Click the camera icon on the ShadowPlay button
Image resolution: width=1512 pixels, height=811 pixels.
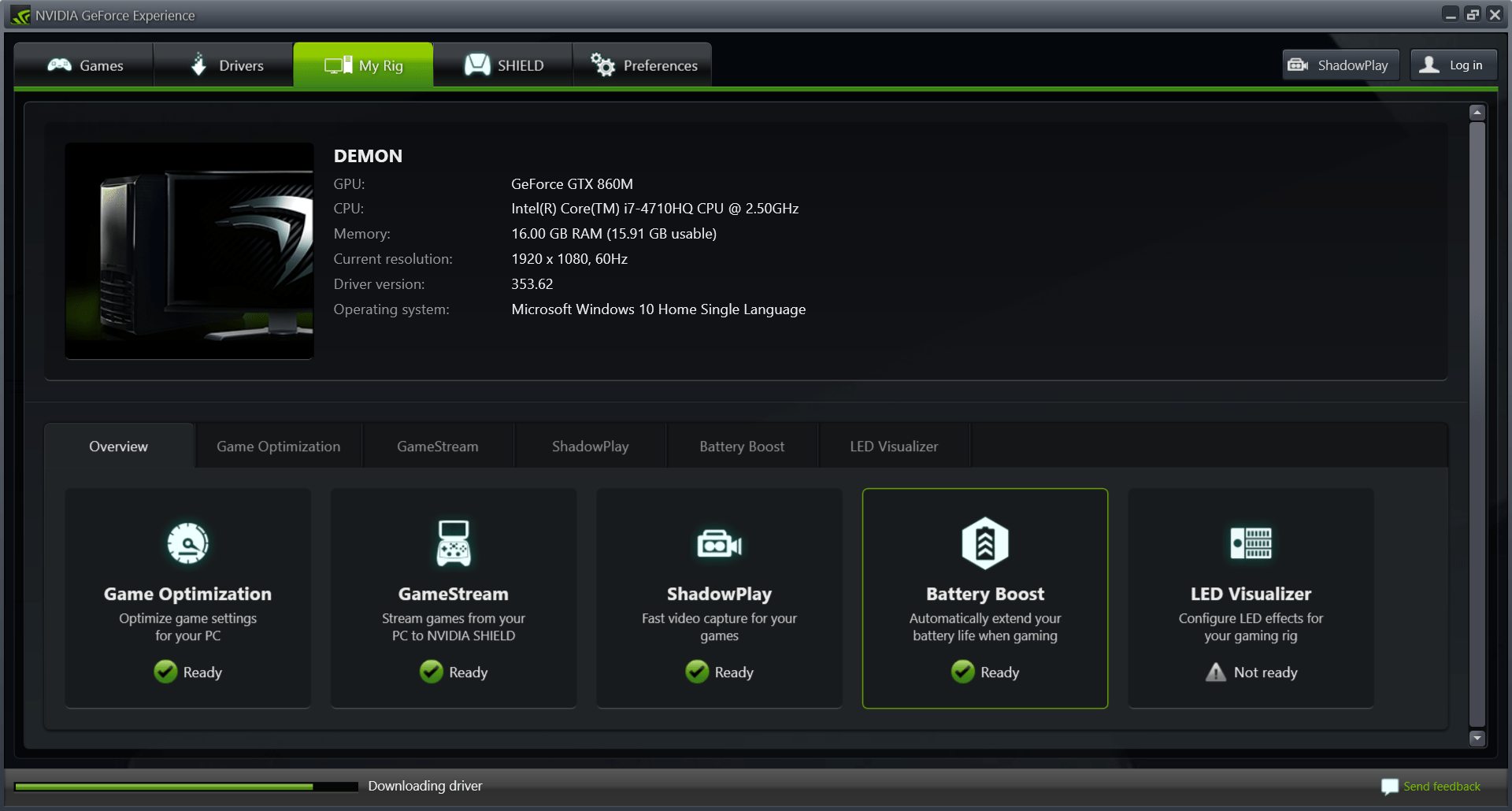point(1298,65)
